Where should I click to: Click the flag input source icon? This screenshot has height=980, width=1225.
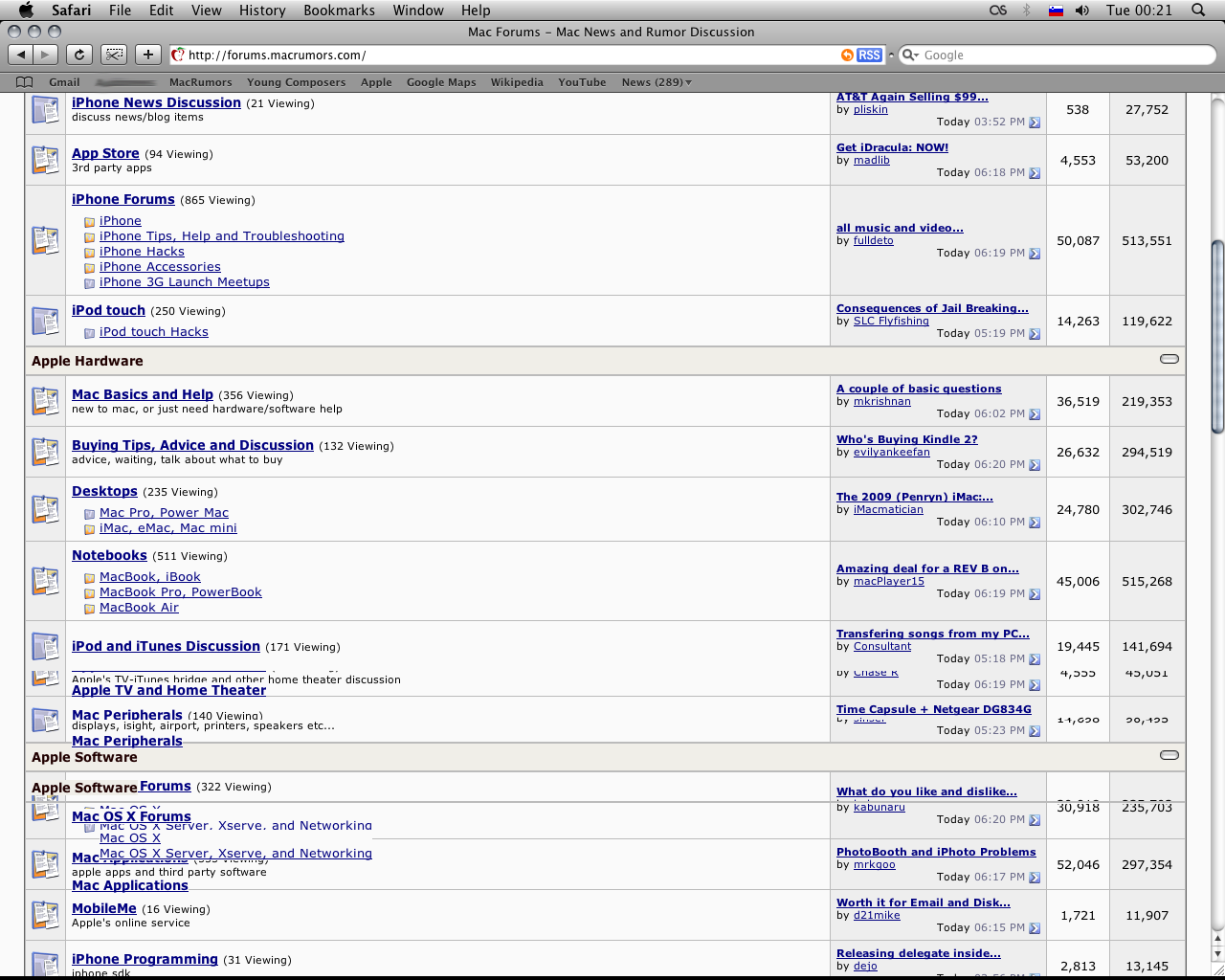point(1056,11)
